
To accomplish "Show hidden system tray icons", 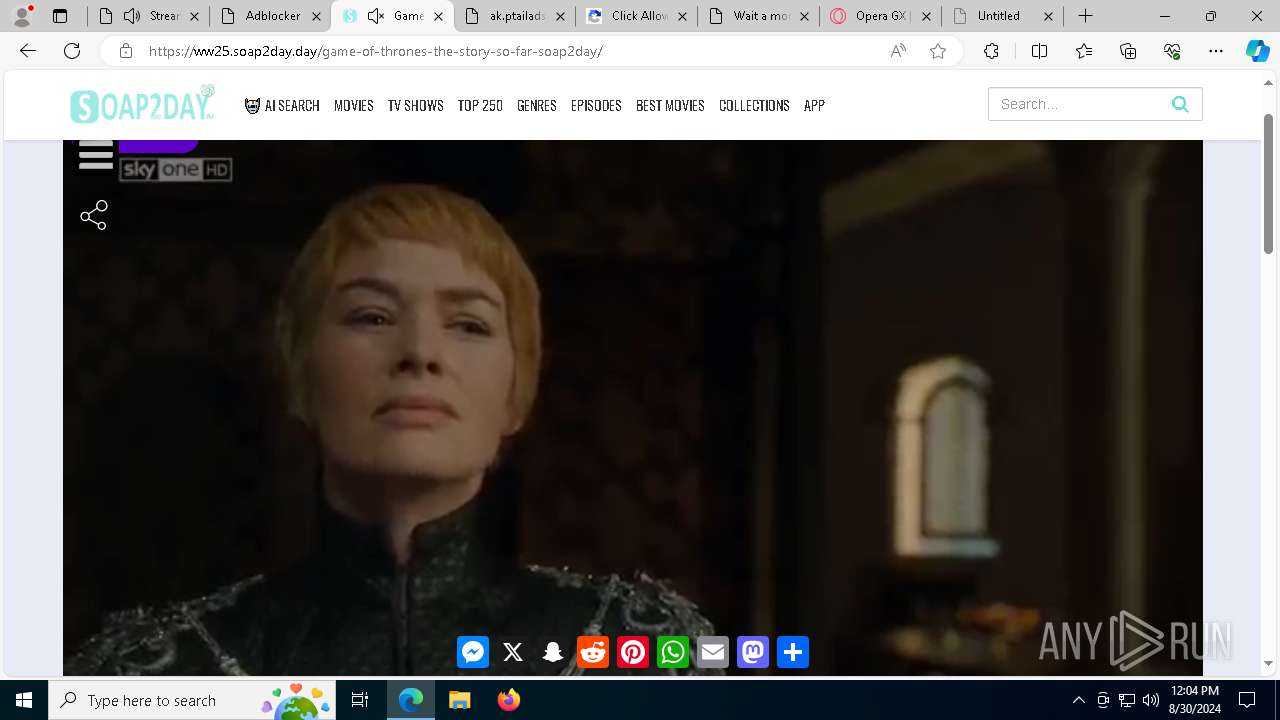I will (1078, 700).
